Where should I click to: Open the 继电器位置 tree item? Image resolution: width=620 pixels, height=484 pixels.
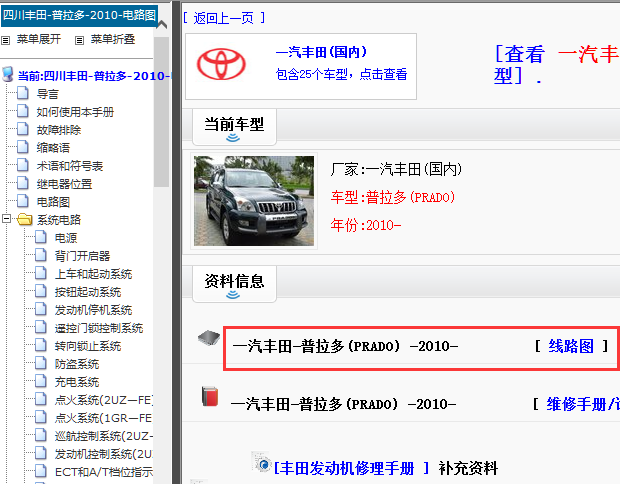coord(64,184)
